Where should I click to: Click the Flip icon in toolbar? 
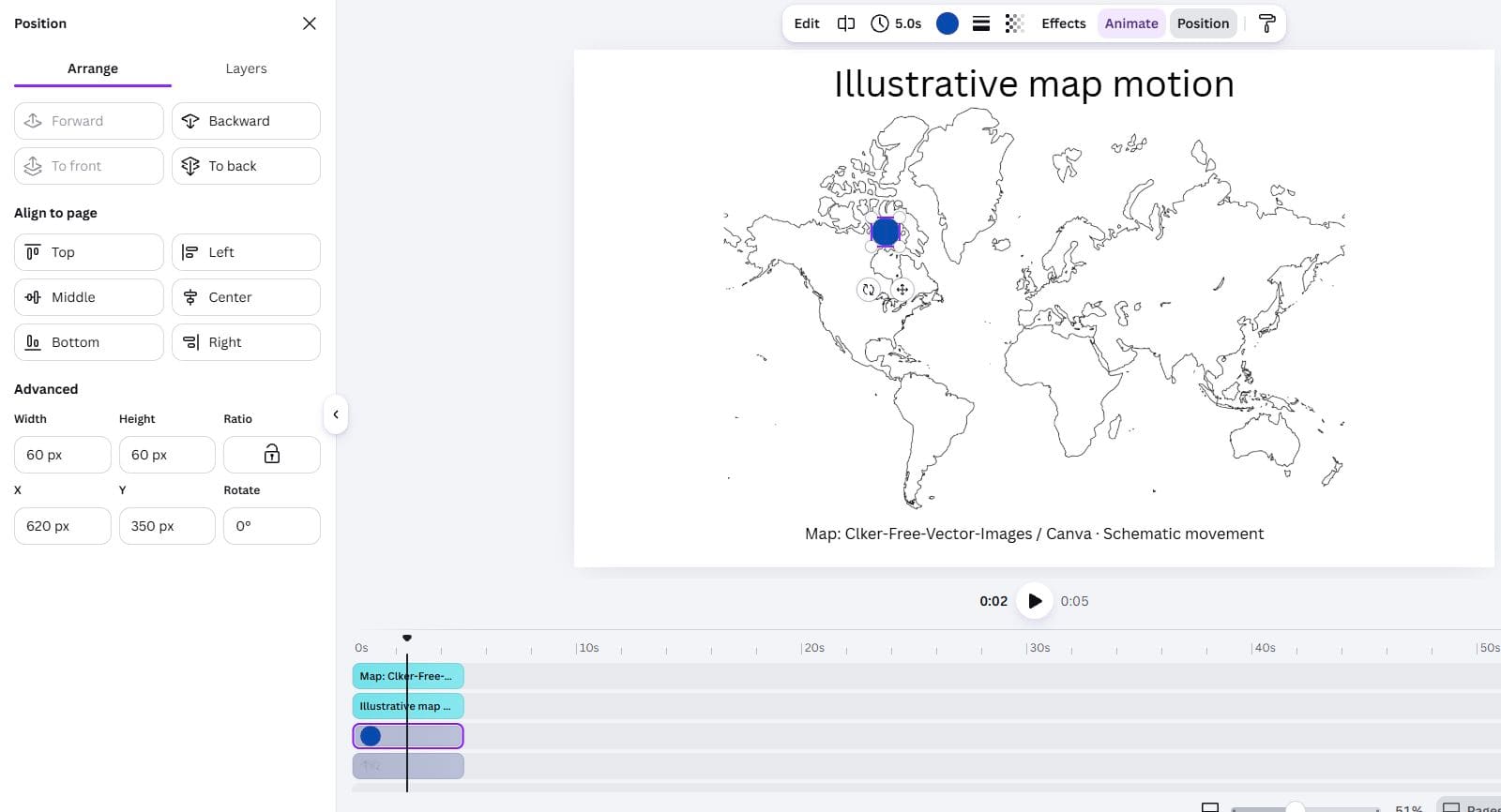tap(846, 23)
